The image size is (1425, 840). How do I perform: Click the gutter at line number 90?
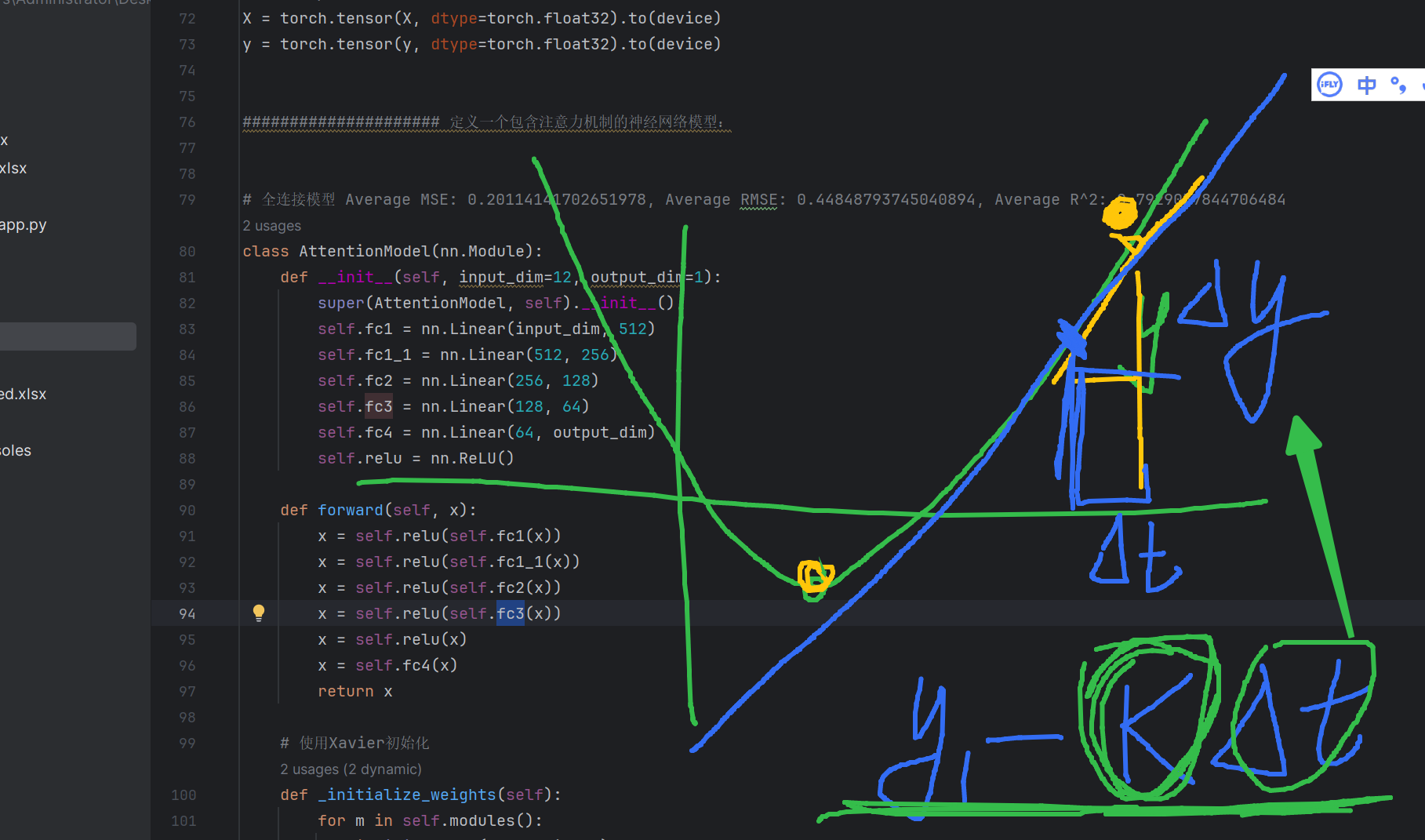click(187, 511)
